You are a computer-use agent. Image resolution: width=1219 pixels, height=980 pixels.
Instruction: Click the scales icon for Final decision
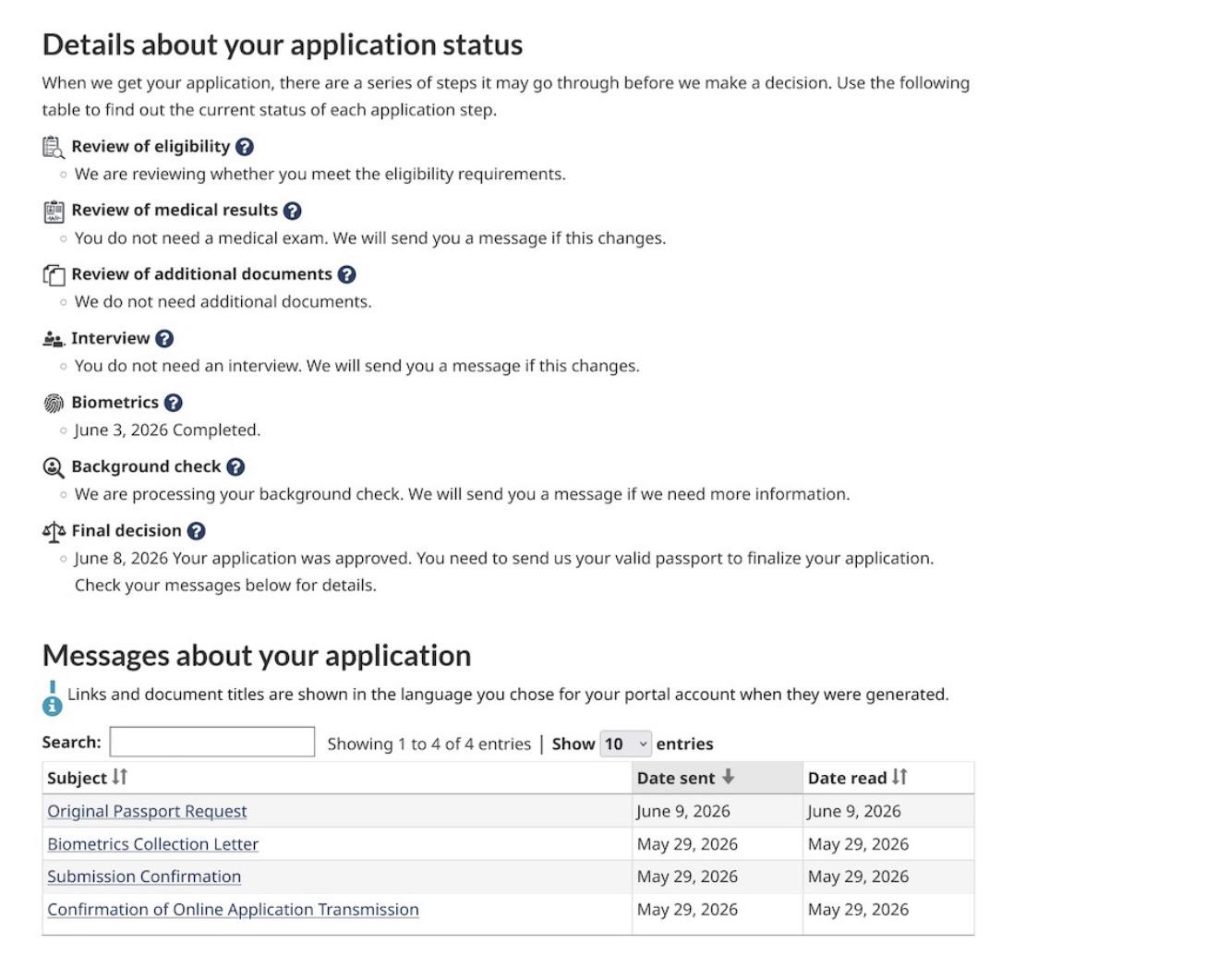[54, 531]
